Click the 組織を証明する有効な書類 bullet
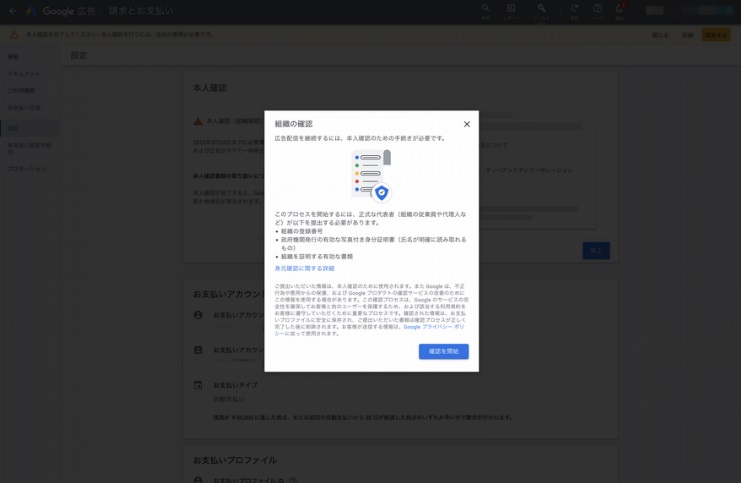This screenshot has height=483, width=741. (317, 257)
